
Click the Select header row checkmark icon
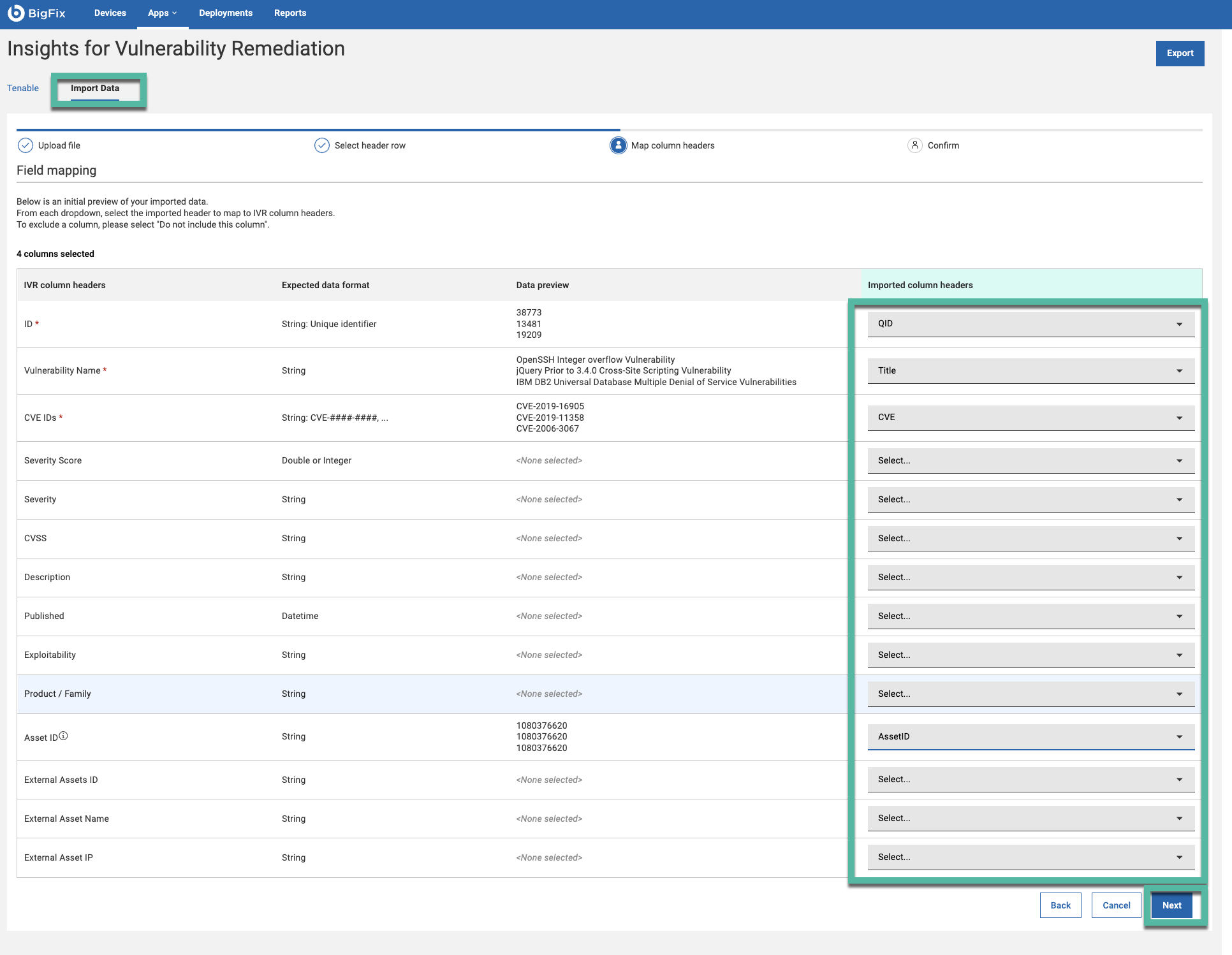click(x=322, y=145)
